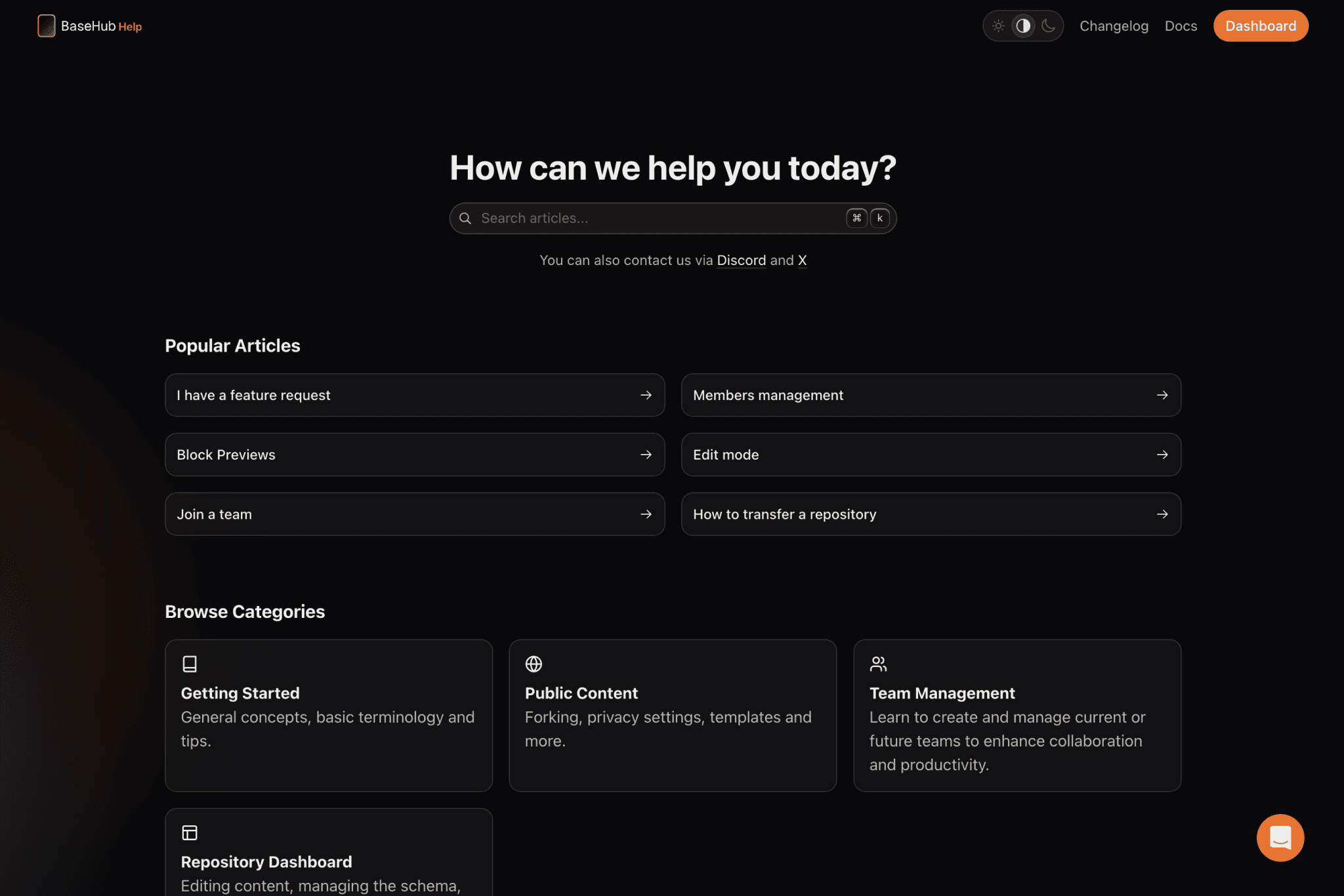Viewport: 1344px width, 896px height.
Task: Click the globe icon on Public Content card
Action: pos(534,664)
